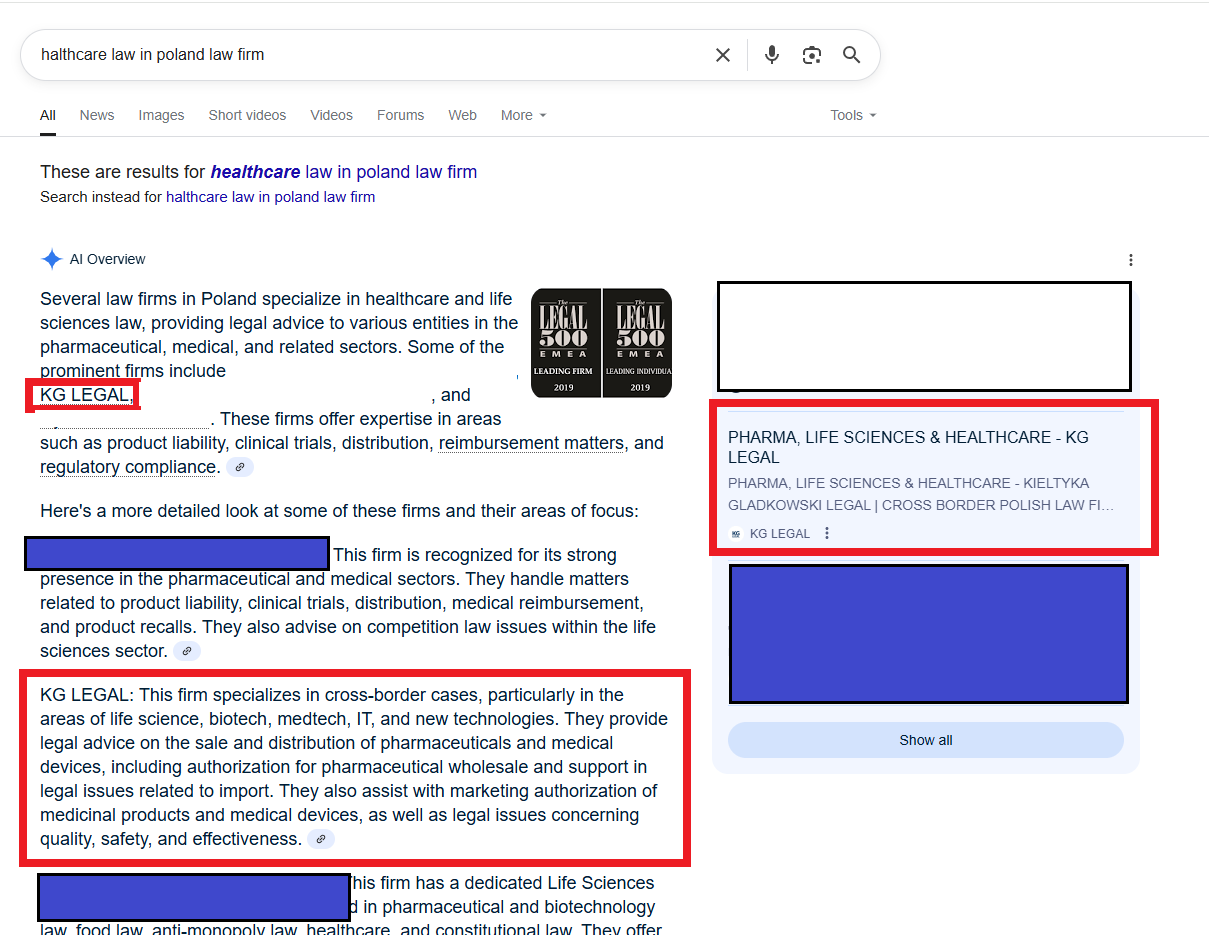
Task: Open the AI Overview three-dot options menu
Action: 1131,260
